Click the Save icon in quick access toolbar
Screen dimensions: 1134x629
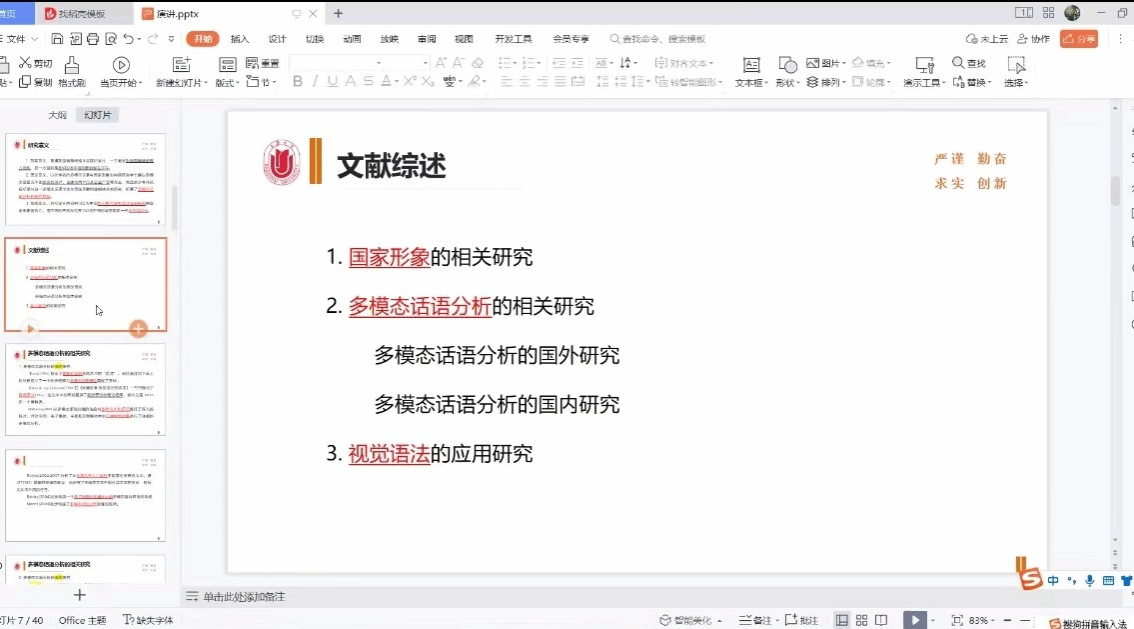[57, 39]
